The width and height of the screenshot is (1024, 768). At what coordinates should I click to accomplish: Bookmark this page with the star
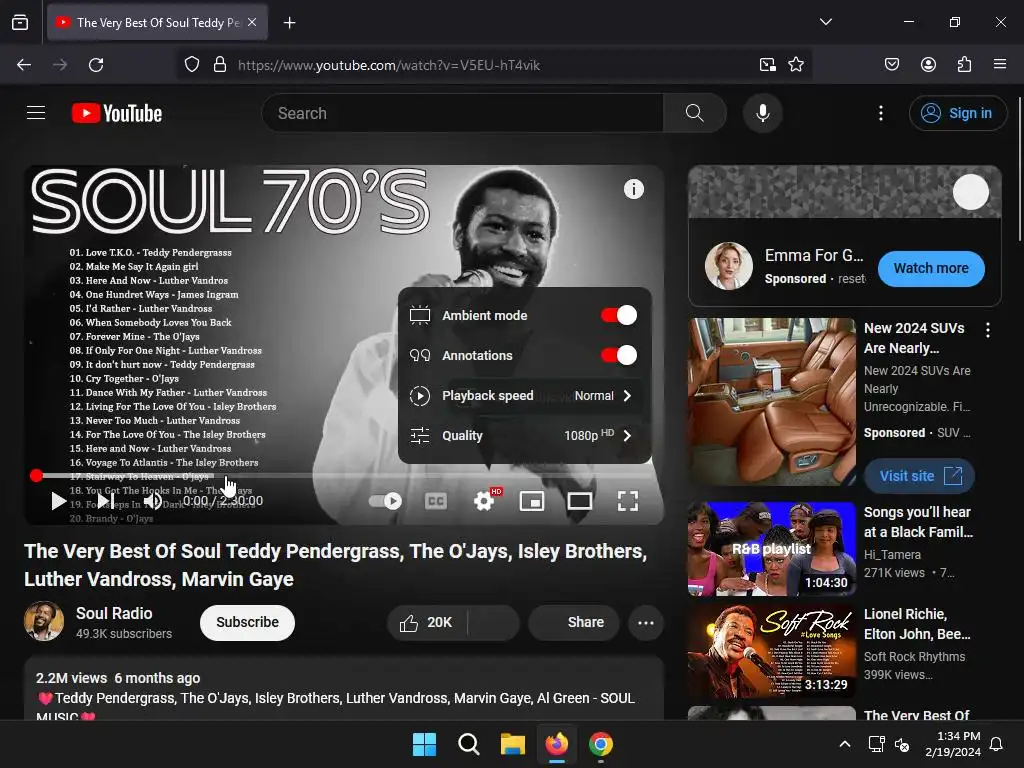795,65
